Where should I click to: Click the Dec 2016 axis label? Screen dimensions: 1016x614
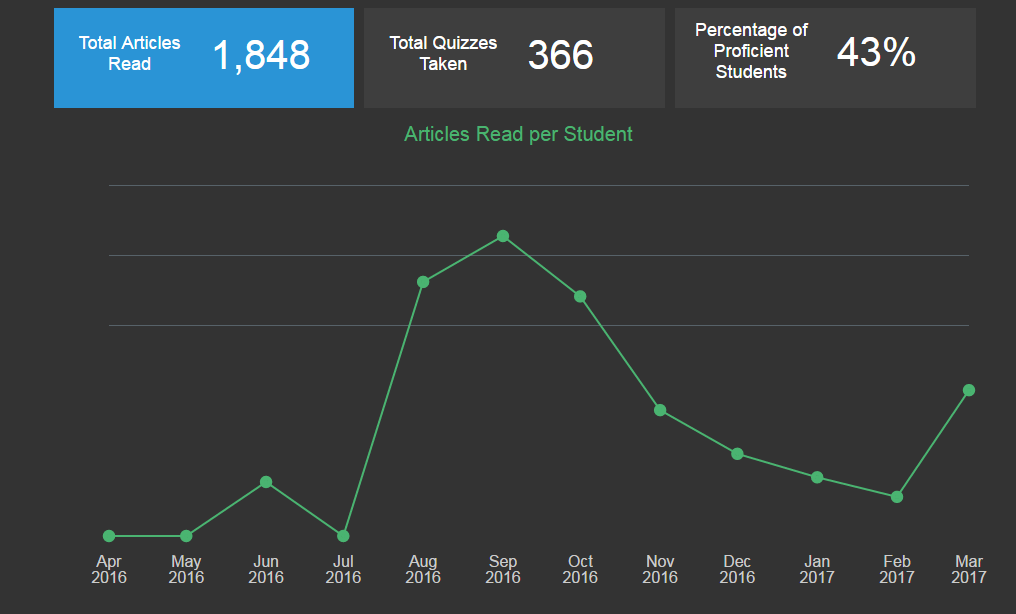tap(737, 569)
